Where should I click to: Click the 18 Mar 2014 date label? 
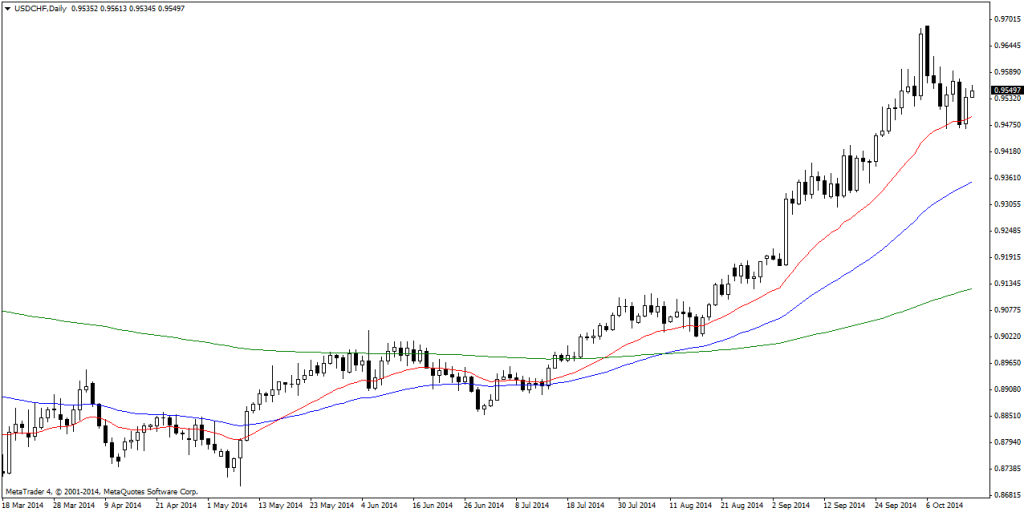pyautogui.click(x=22, y=505)
